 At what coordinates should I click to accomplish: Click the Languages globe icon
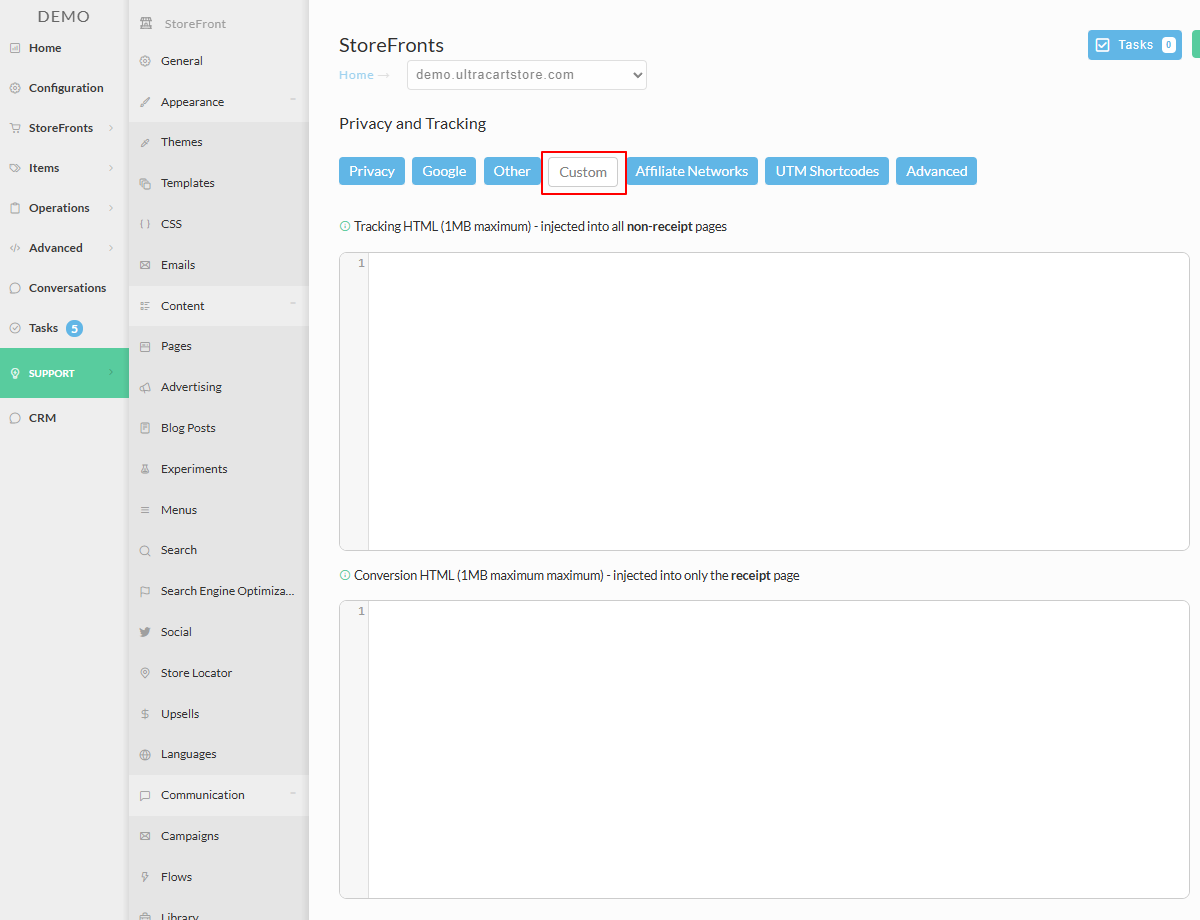click(x=145, y=754)
